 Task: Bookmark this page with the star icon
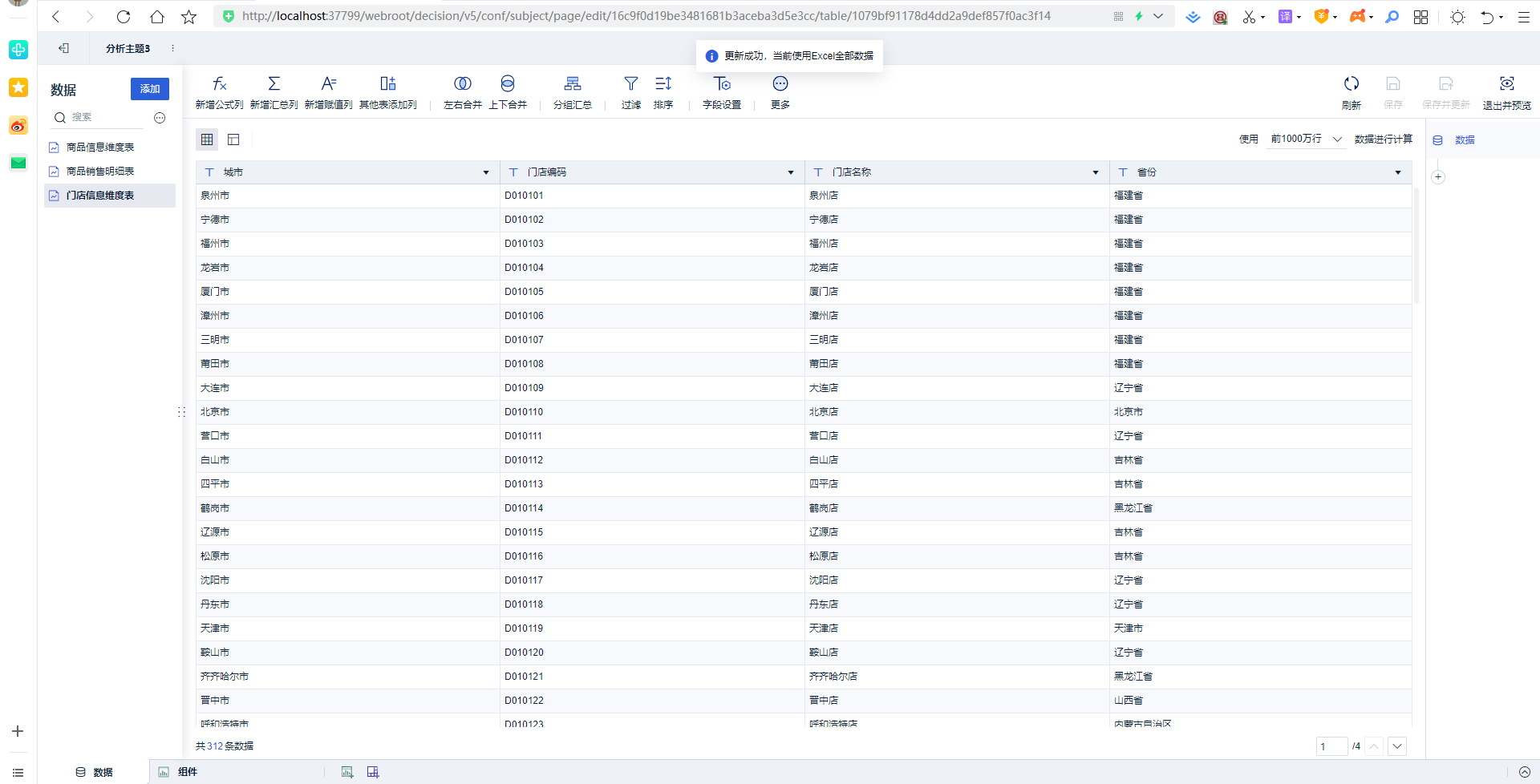point(189,16)
